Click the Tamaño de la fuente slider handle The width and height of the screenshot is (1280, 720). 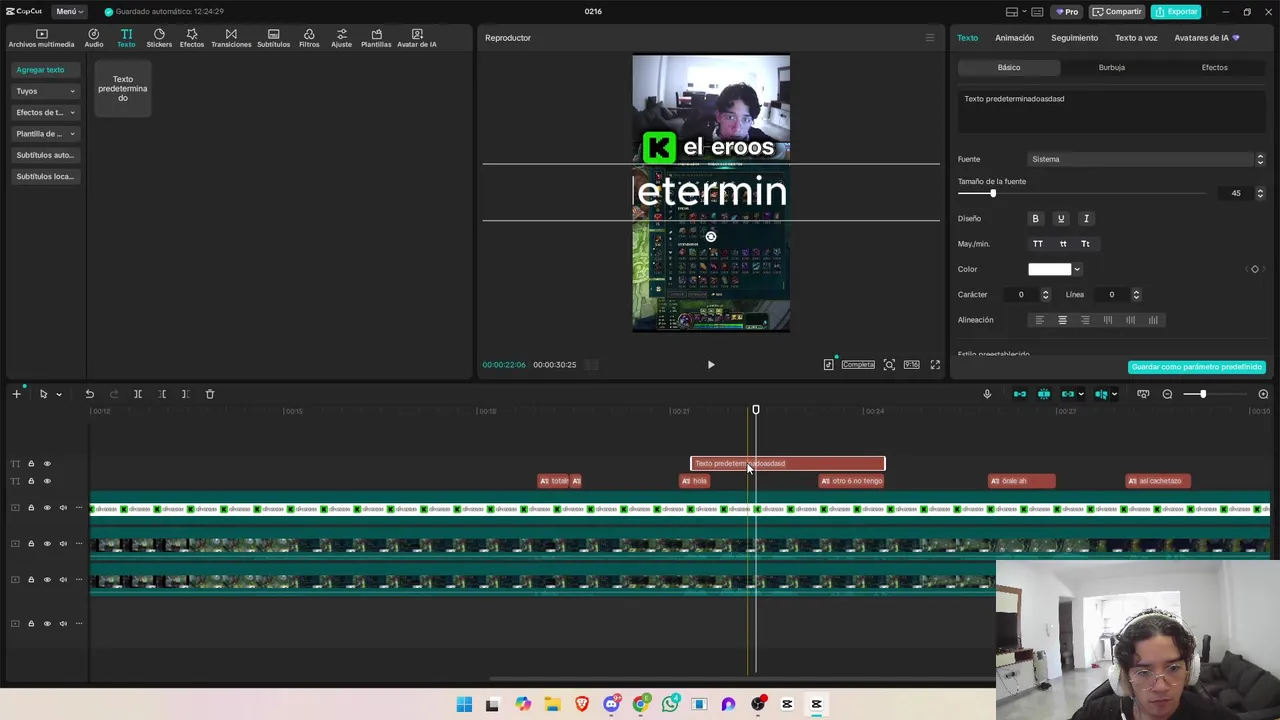[993, 193]
